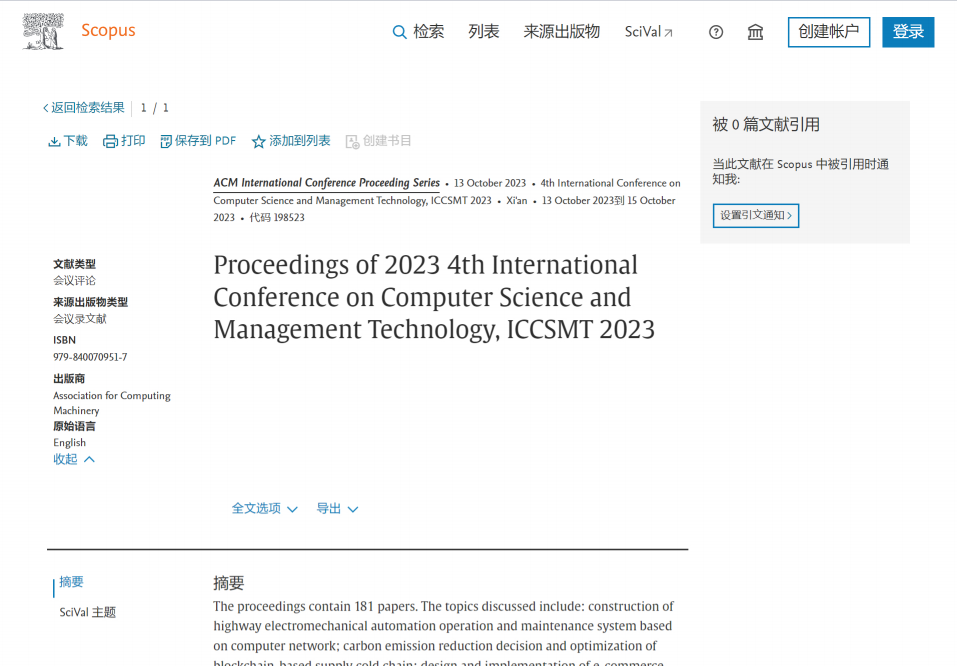The height and width of the screenshot is (666, 957).
Task: Open the 列表 lists menu
Action: coord(483,32)
